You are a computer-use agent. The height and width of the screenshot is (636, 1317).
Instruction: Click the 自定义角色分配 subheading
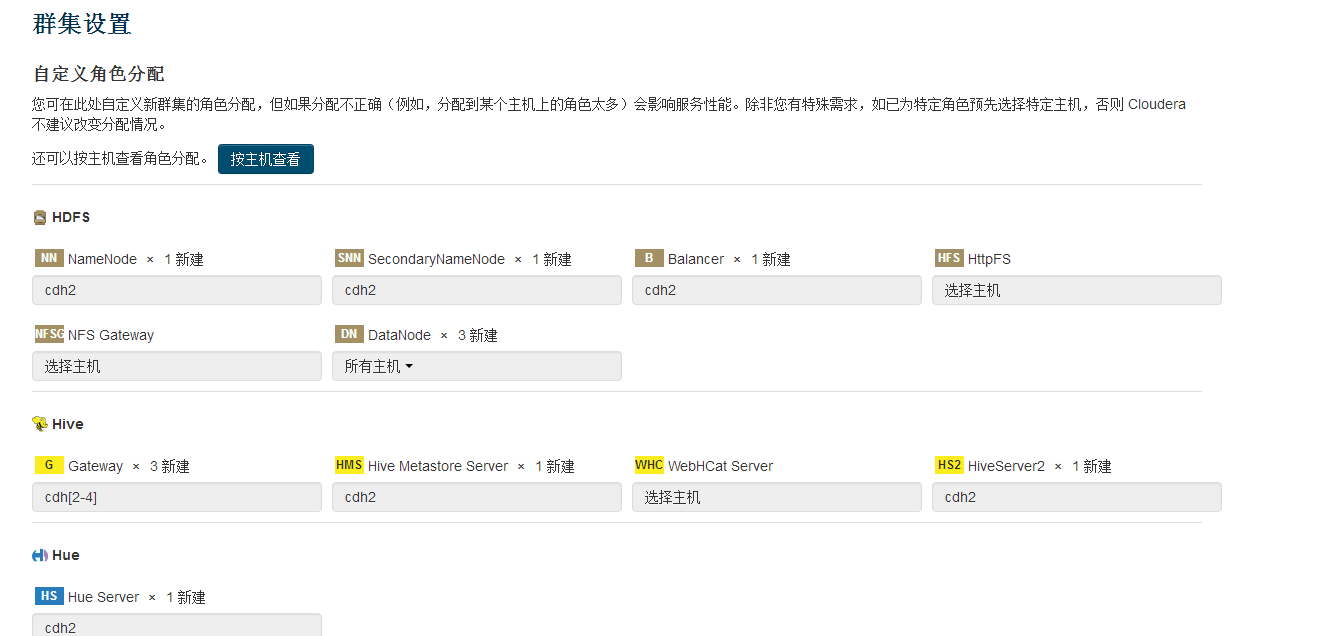click(98, 74)
